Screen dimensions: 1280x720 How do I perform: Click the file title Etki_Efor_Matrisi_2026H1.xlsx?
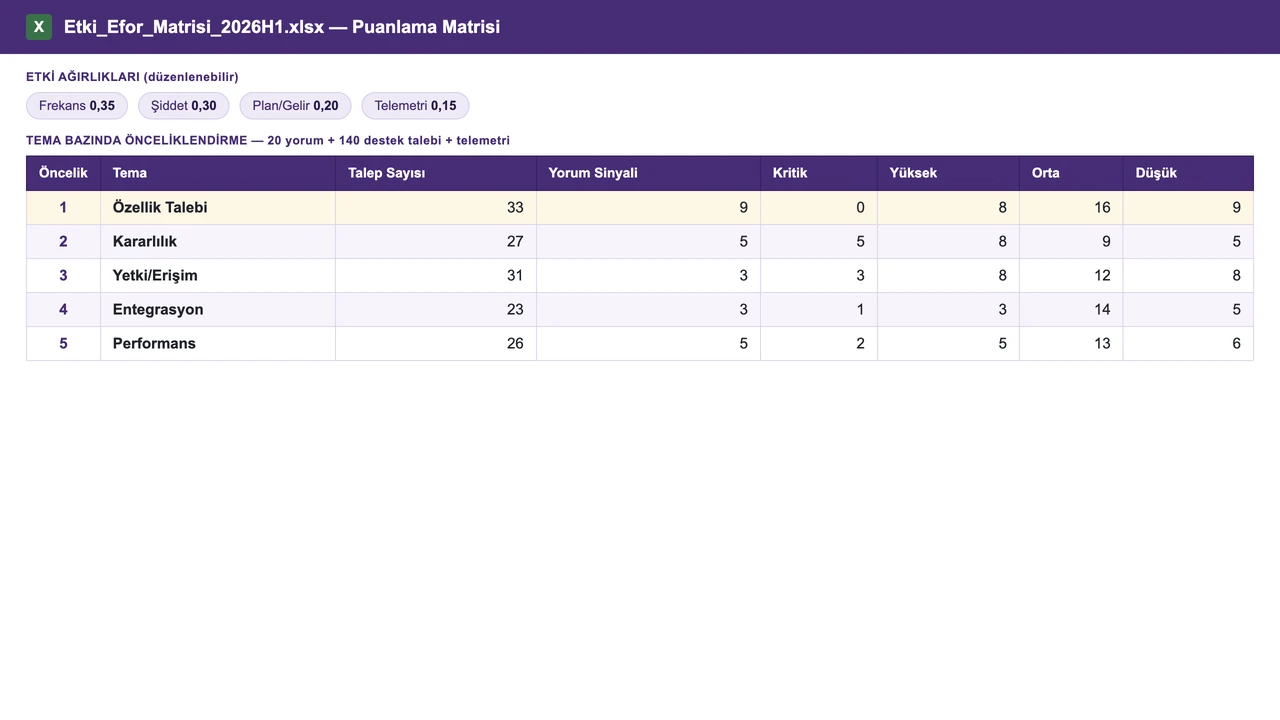point(194,27)
